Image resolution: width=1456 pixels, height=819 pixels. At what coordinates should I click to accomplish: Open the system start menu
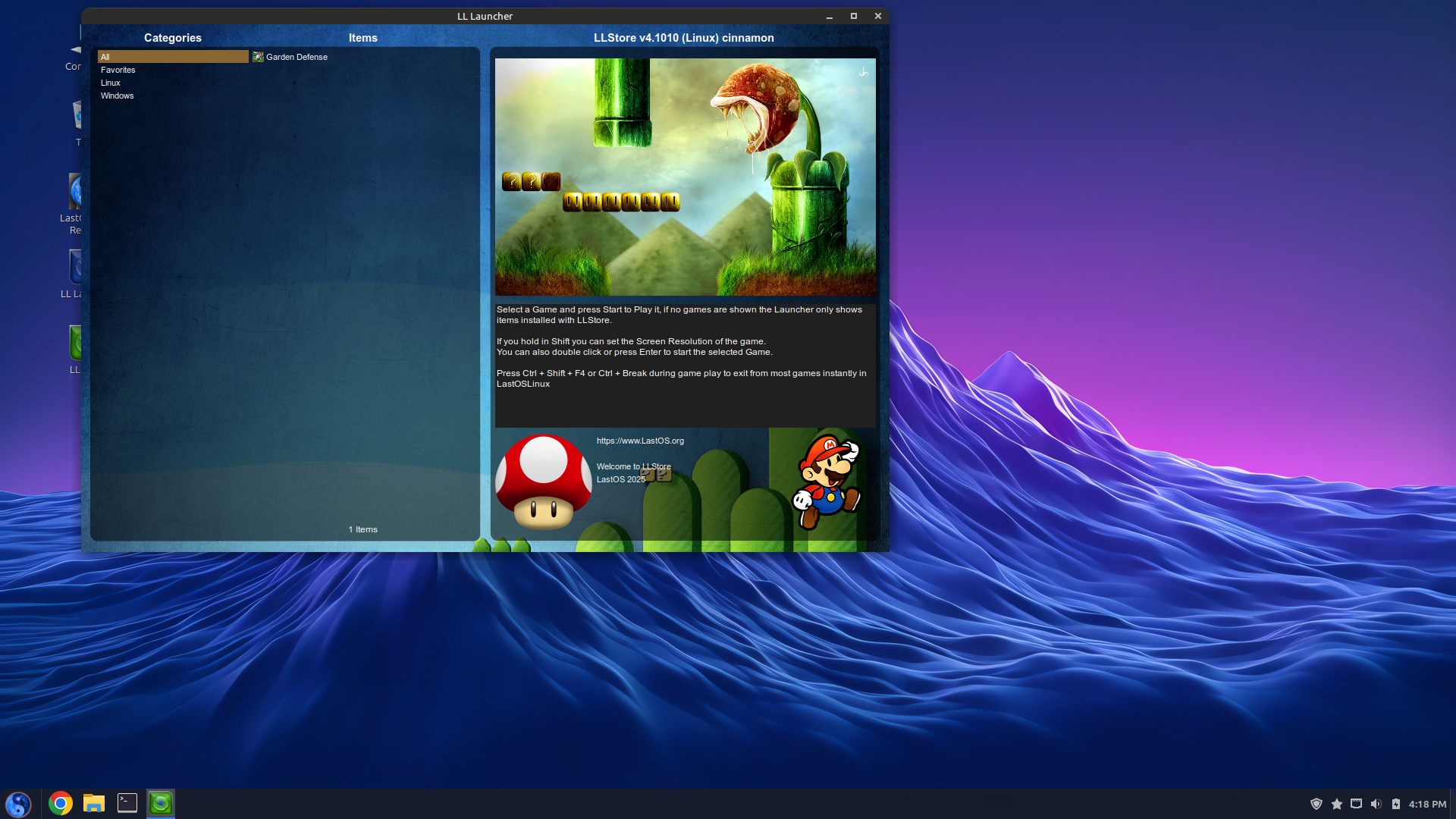pos(18,804)
